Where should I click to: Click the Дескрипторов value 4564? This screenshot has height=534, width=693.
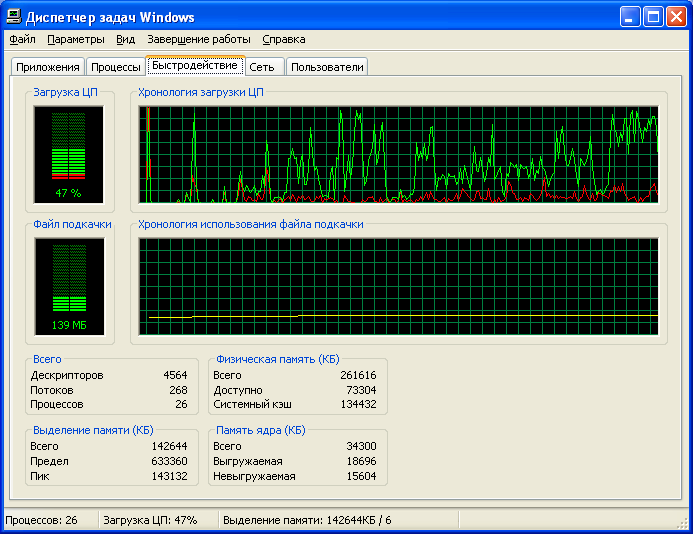(x=175, y=375)
